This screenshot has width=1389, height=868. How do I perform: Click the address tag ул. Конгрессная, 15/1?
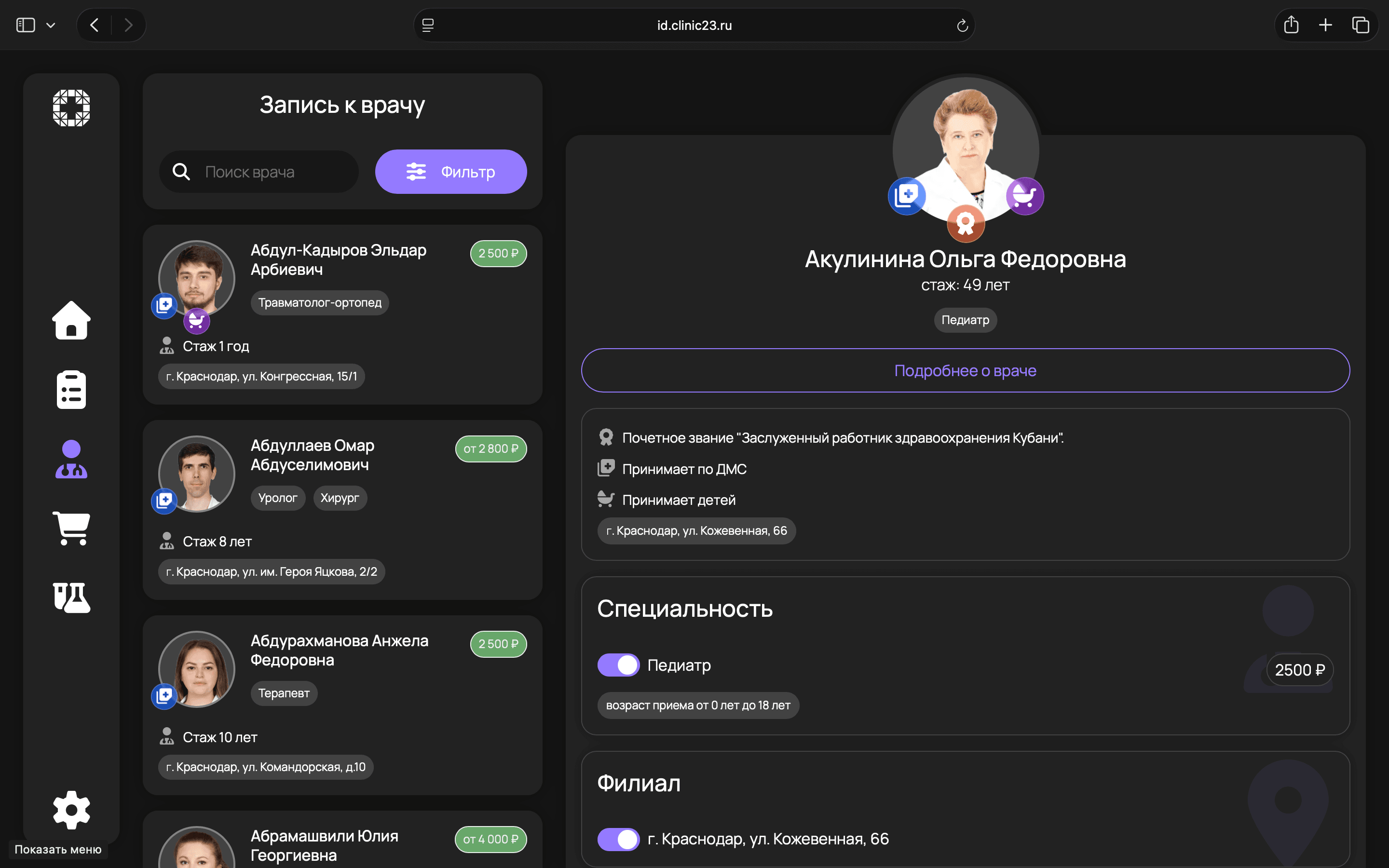tap(261, 376)
